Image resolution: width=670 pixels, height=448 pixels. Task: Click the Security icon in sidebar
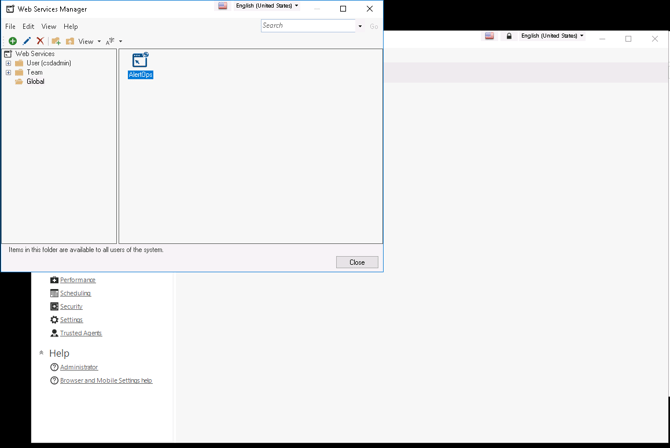pyautogui.click(x=54, y=307)
